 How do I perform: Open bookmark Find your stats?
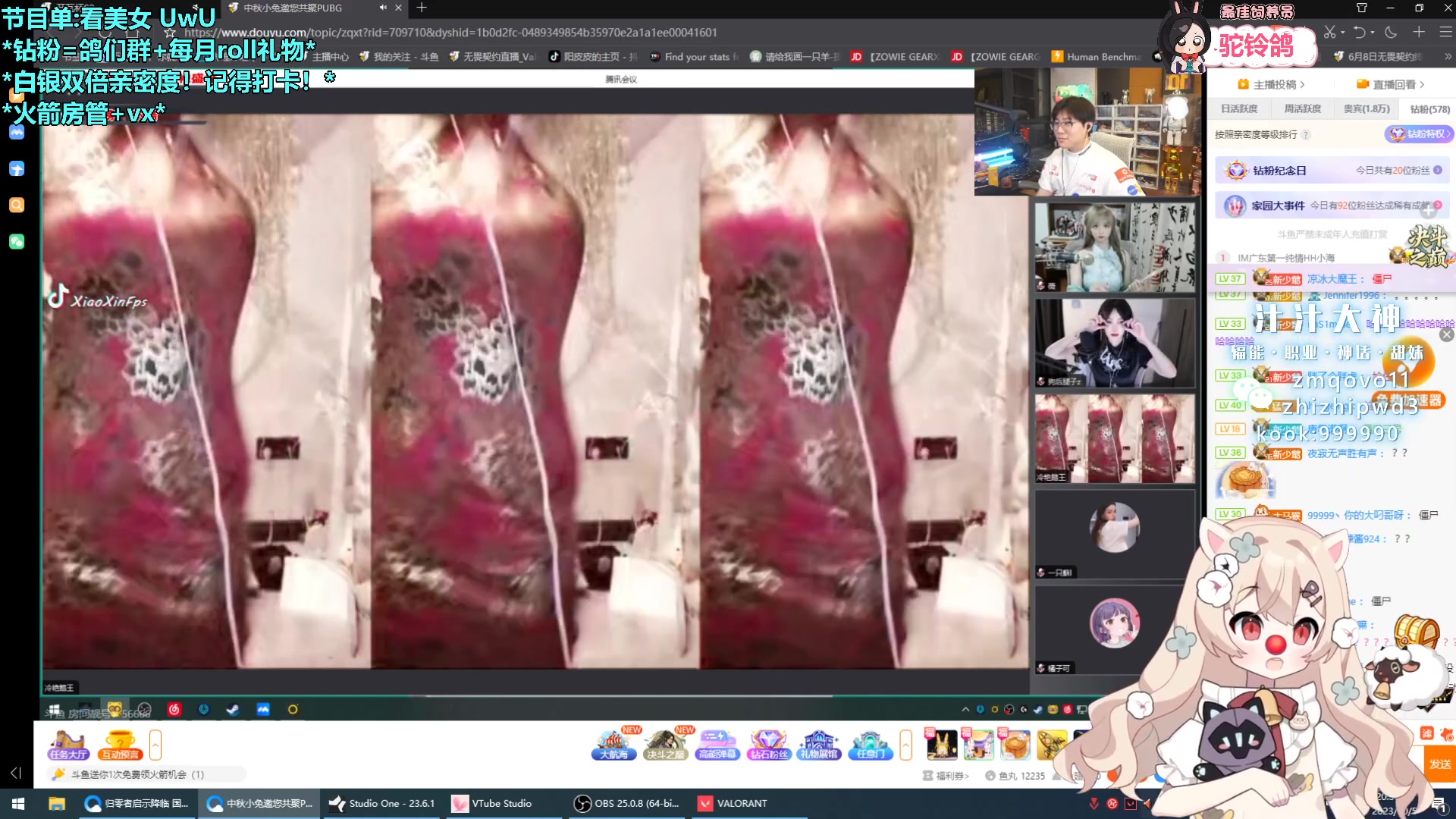click(x=693, y=57)
